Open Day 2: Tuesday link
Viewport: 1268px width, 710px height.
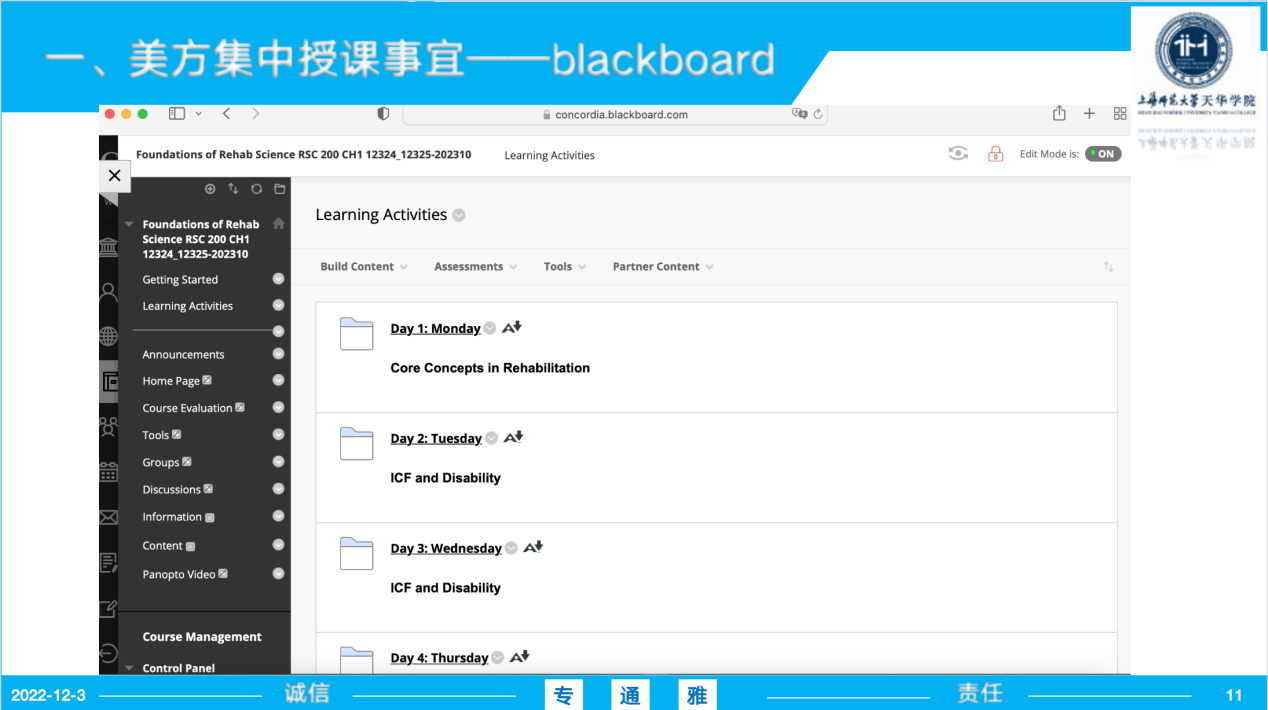(x=436, y=439)
